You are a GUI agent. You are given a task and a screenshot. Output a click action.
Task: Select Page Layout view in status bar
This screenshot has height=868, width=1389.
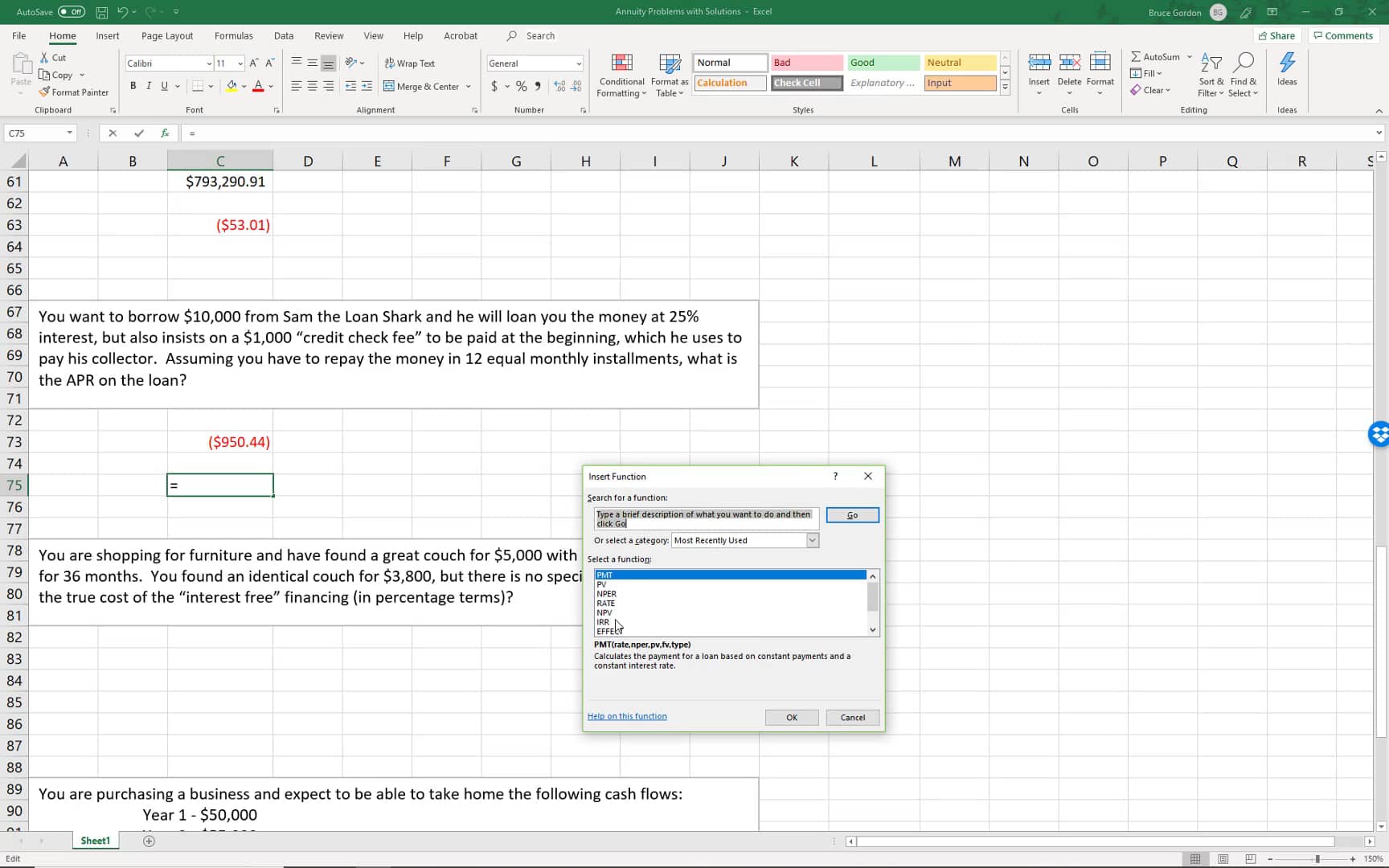[x=1223, y=859]
